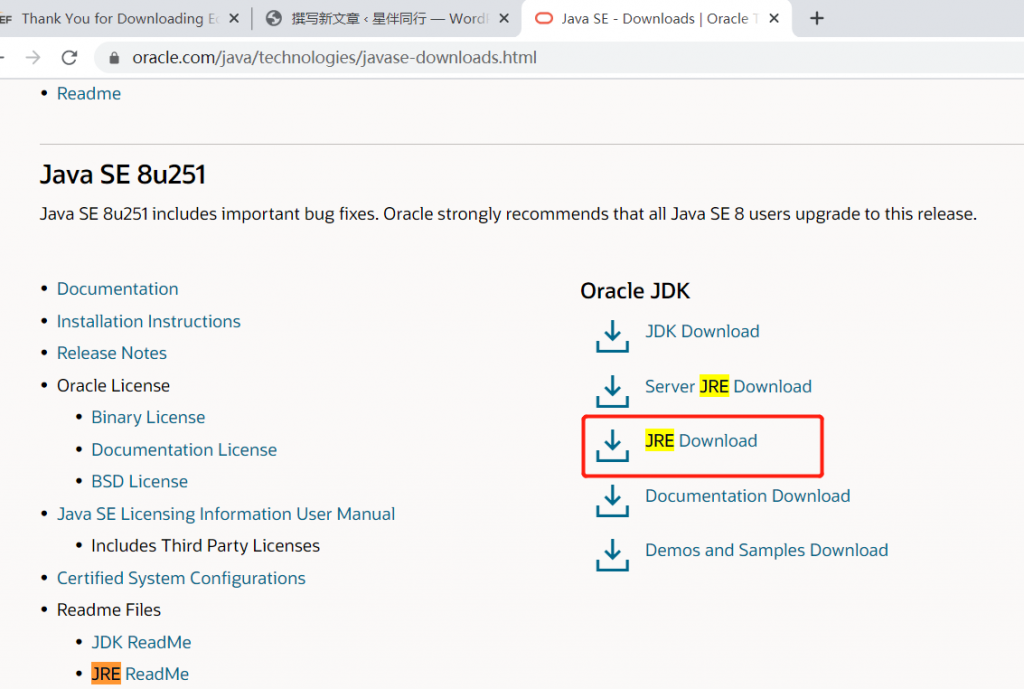
Task: Open Java SE Licensing Information User Manual
Action: pyautogui.click(x=226, y=514)
